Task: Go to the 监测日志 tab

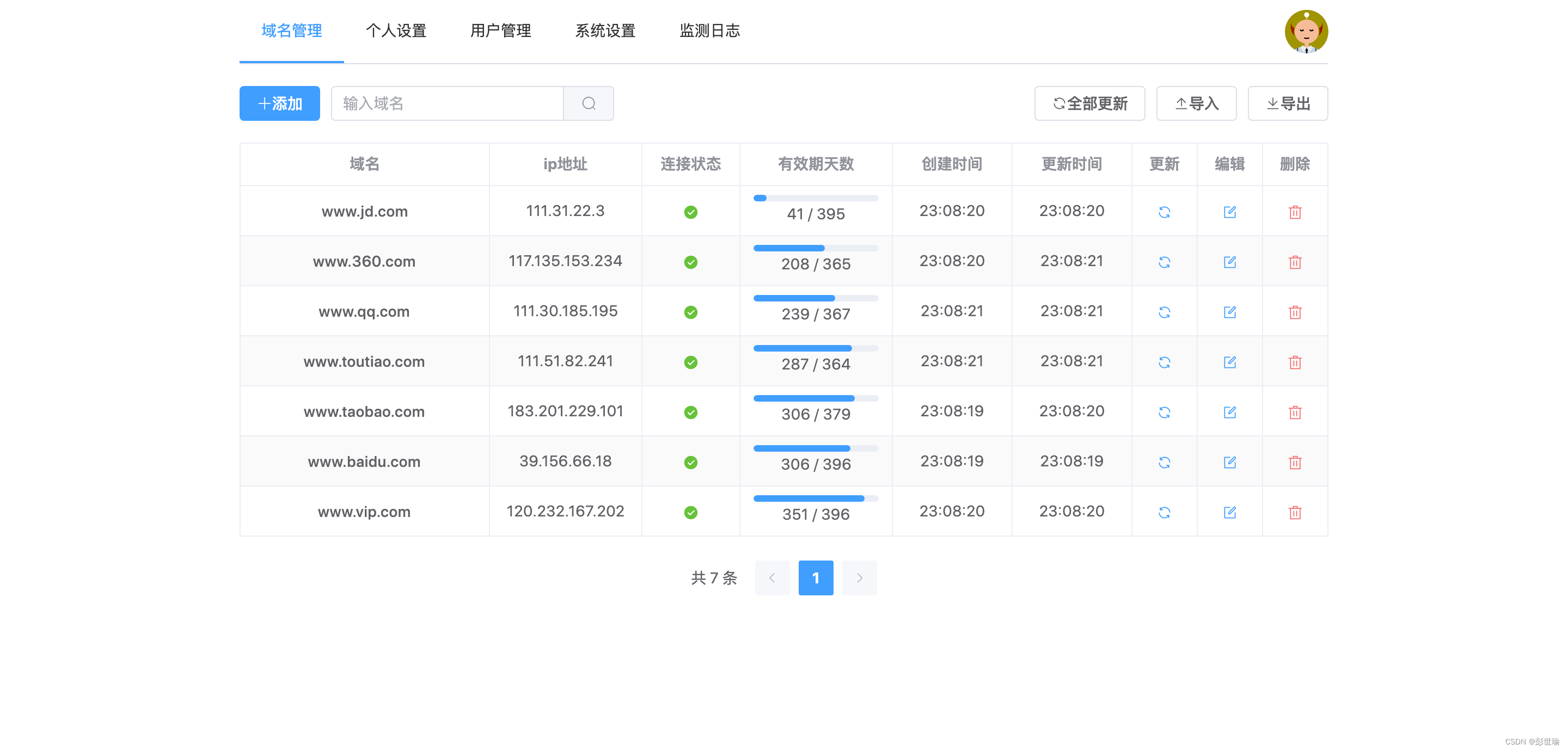Action: (710, 30)
